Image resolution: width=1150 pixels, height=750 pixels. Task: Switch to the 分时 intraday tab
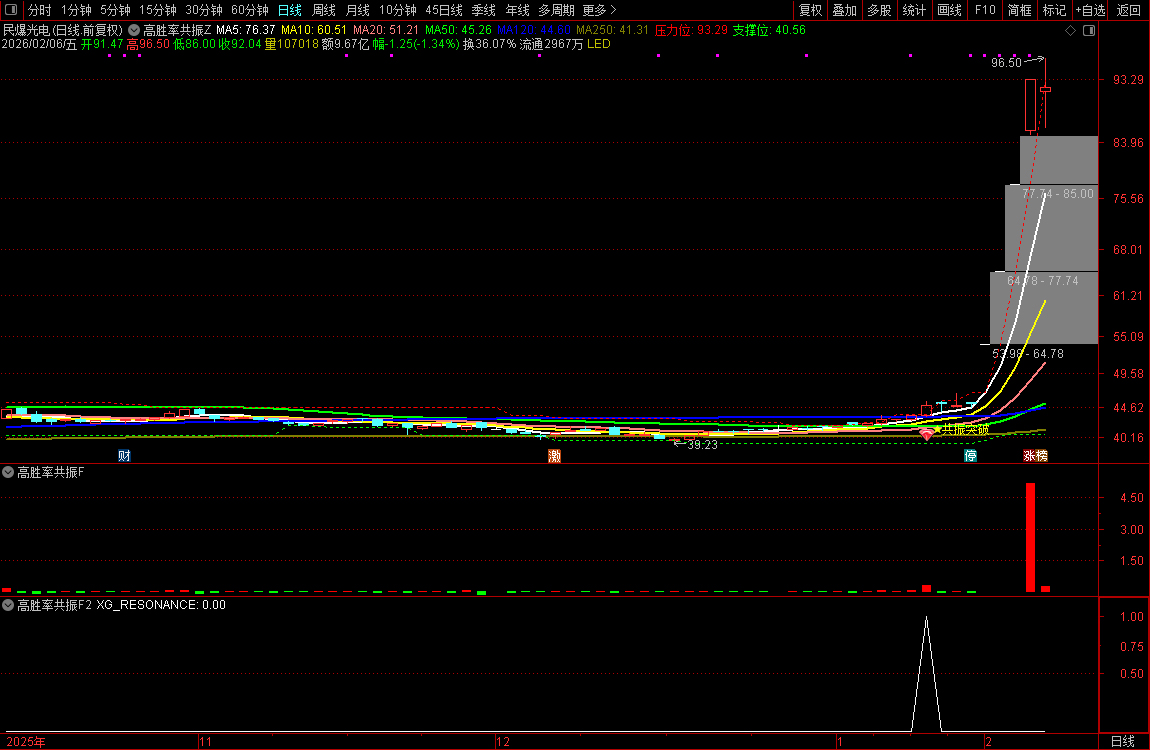39,10
